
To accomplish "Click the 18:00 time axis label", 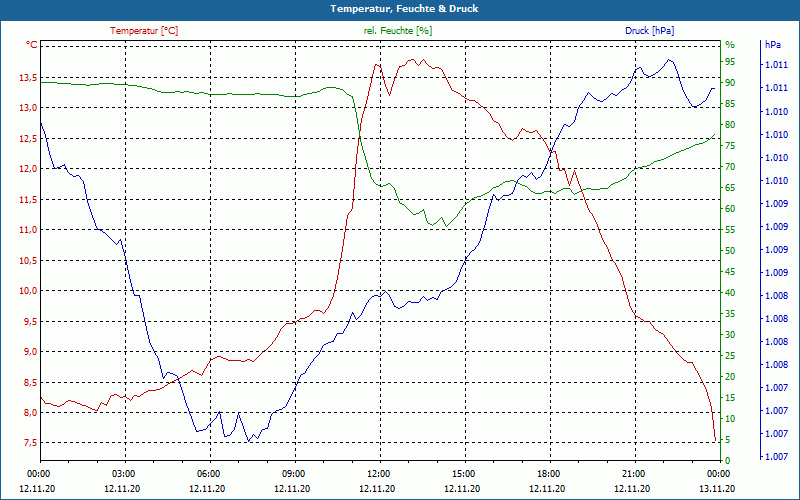I will click(548, 473).
